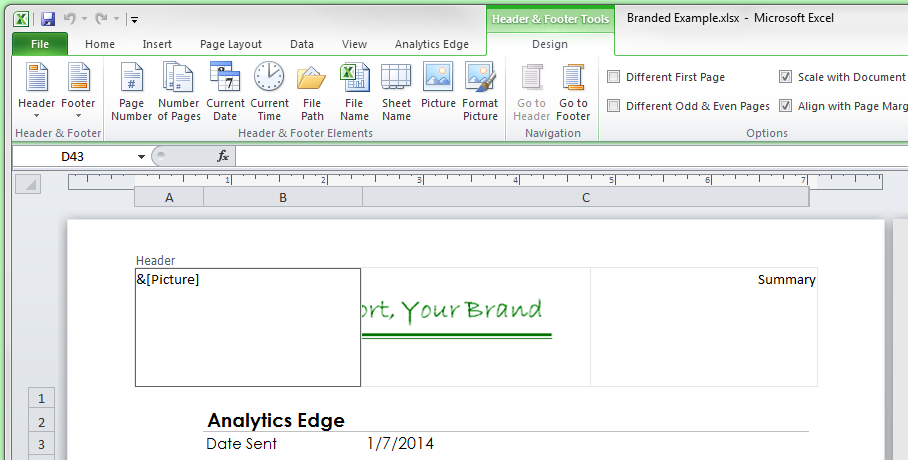Viewport: 908px width, 460px height.
Task: Click the Insert Function fx button
Action: pyautogui.click(x=223, y=156)
